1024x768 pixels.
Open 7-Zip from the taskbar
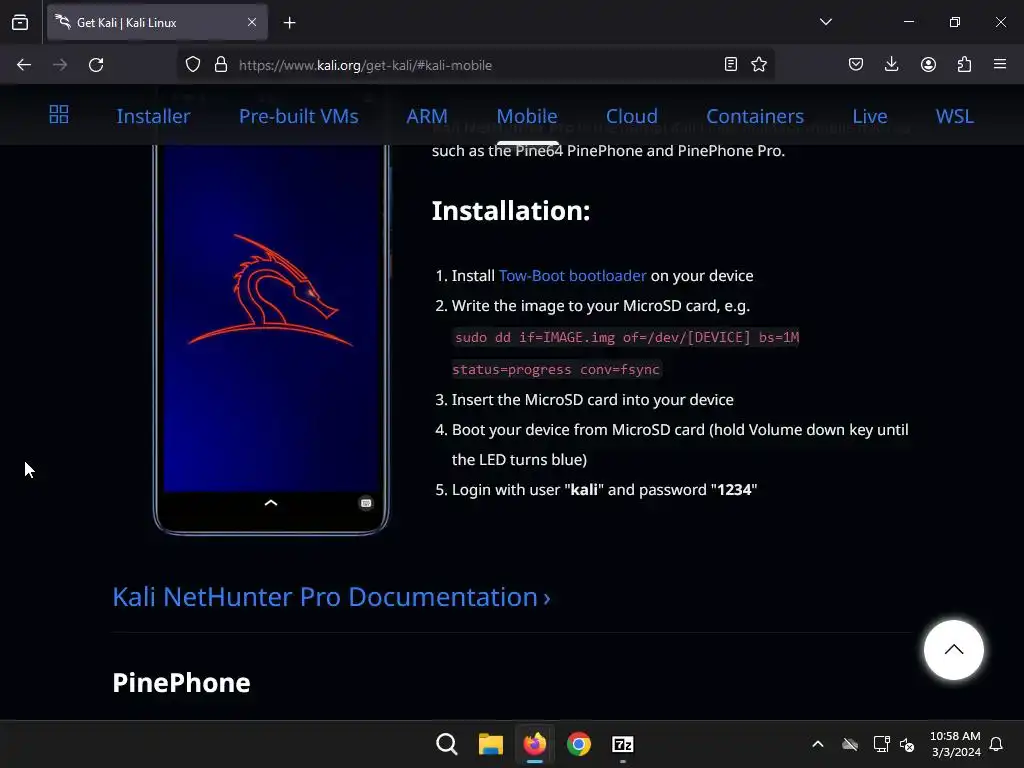click(x=622, y=744)
